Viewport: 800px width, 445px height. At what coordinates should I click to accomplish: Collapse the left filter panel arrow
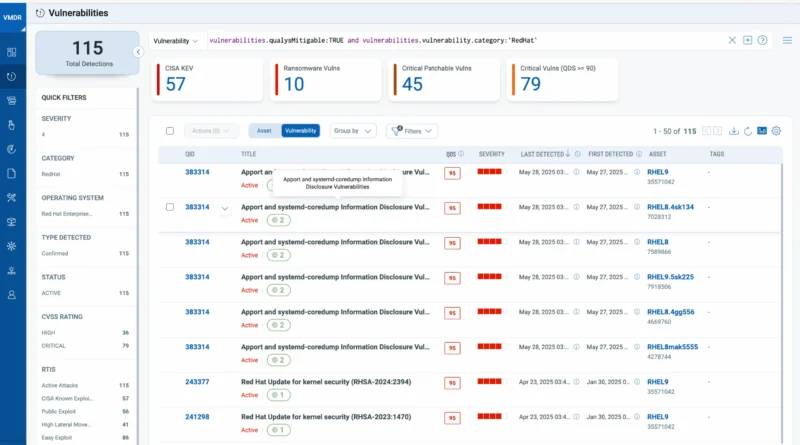[x=138, y=52]
